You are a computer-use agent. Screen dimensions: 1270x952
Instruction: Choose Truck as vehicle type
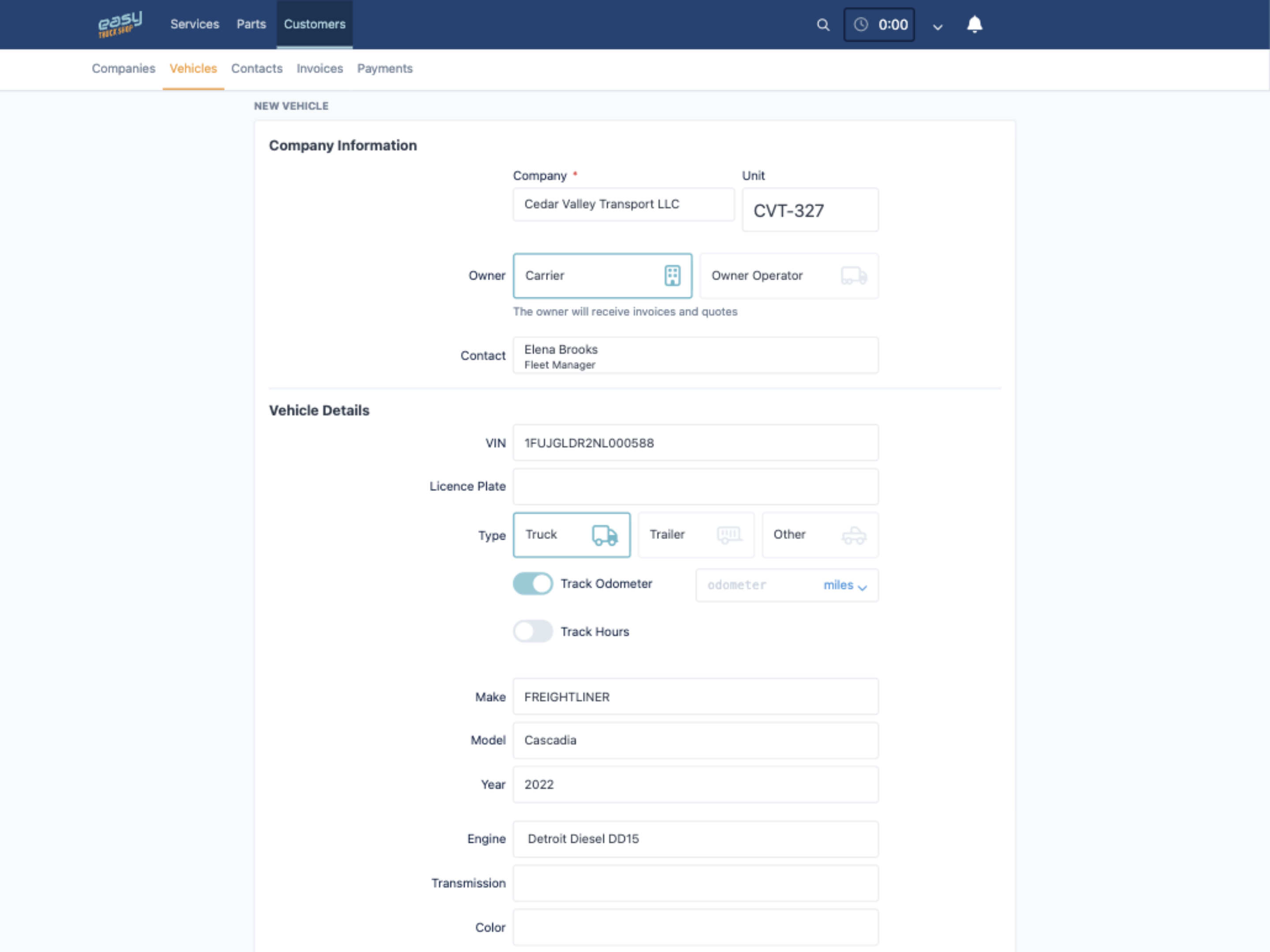point(571,535)
